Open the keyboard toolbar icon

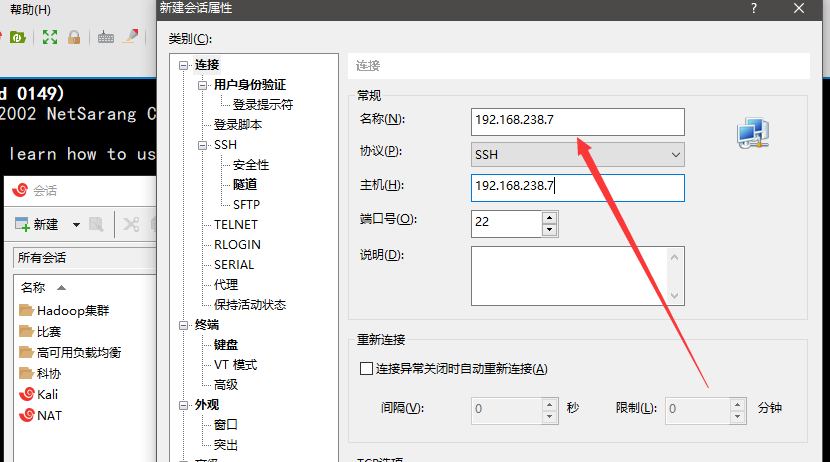106,37
